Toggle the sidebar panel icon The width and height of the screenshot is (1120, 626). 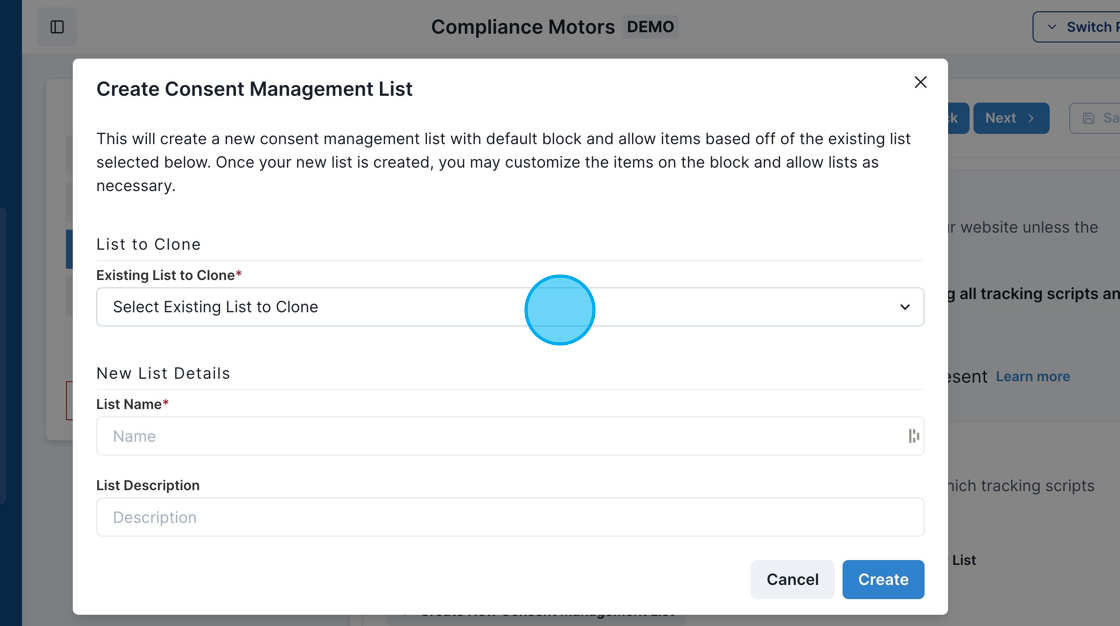click(x=57, y=27)
